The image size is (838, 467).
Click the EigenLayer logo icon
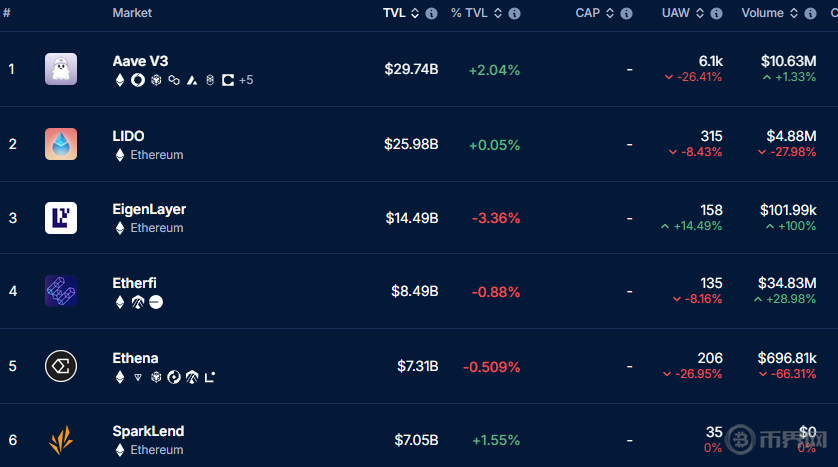click(x=61, y=218)
